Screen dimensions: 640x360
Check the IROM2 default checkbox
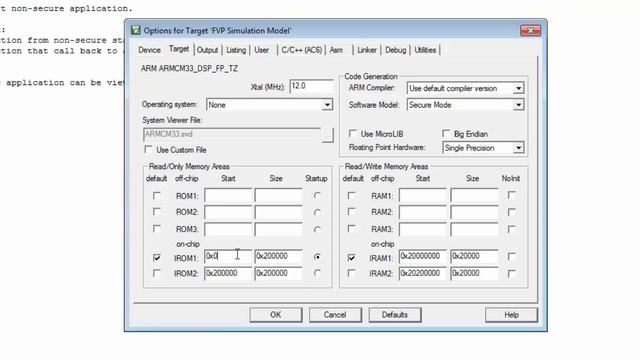[x=157, y=273]
